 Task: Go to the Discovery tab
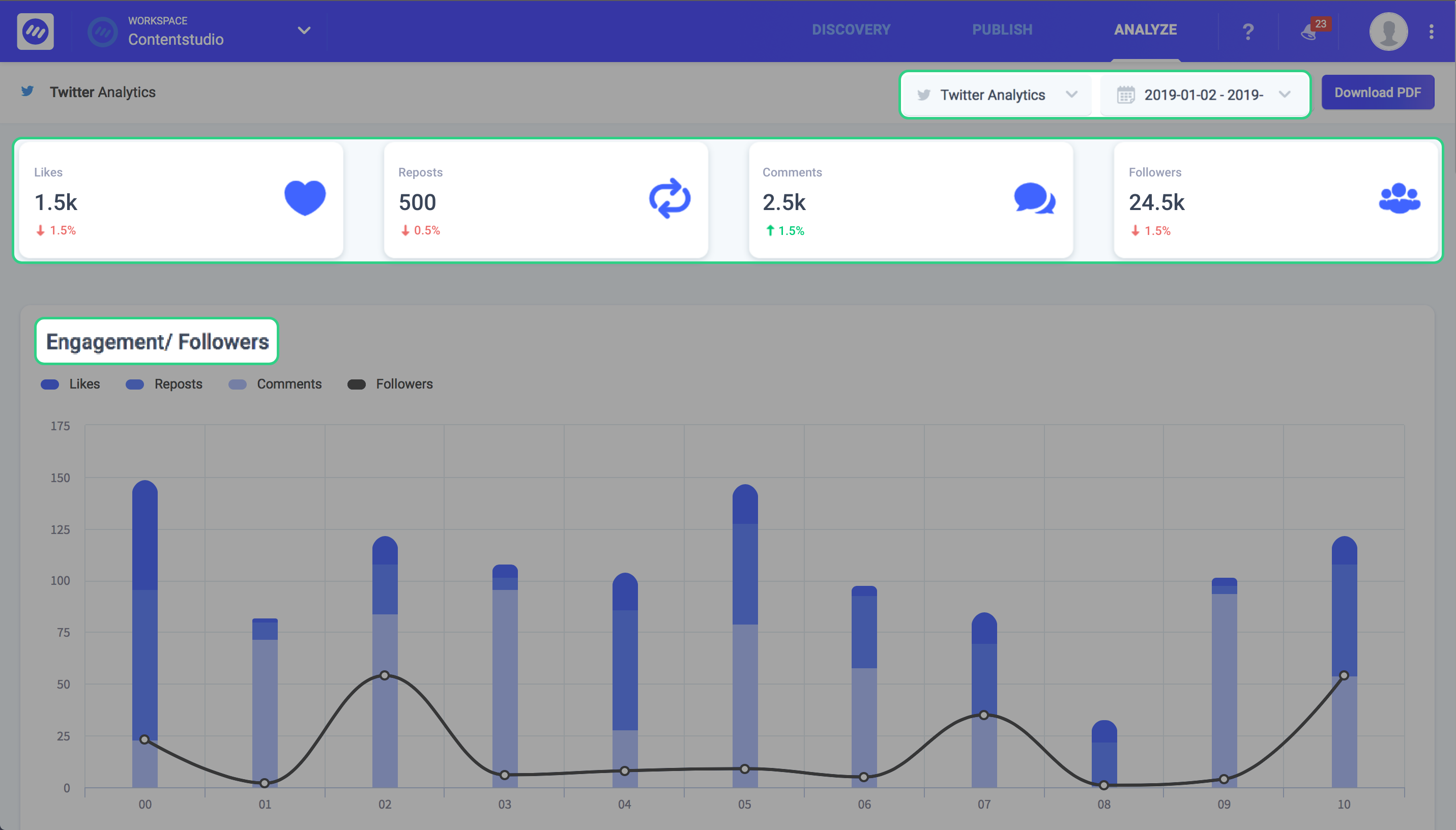(x=851, y=29)
